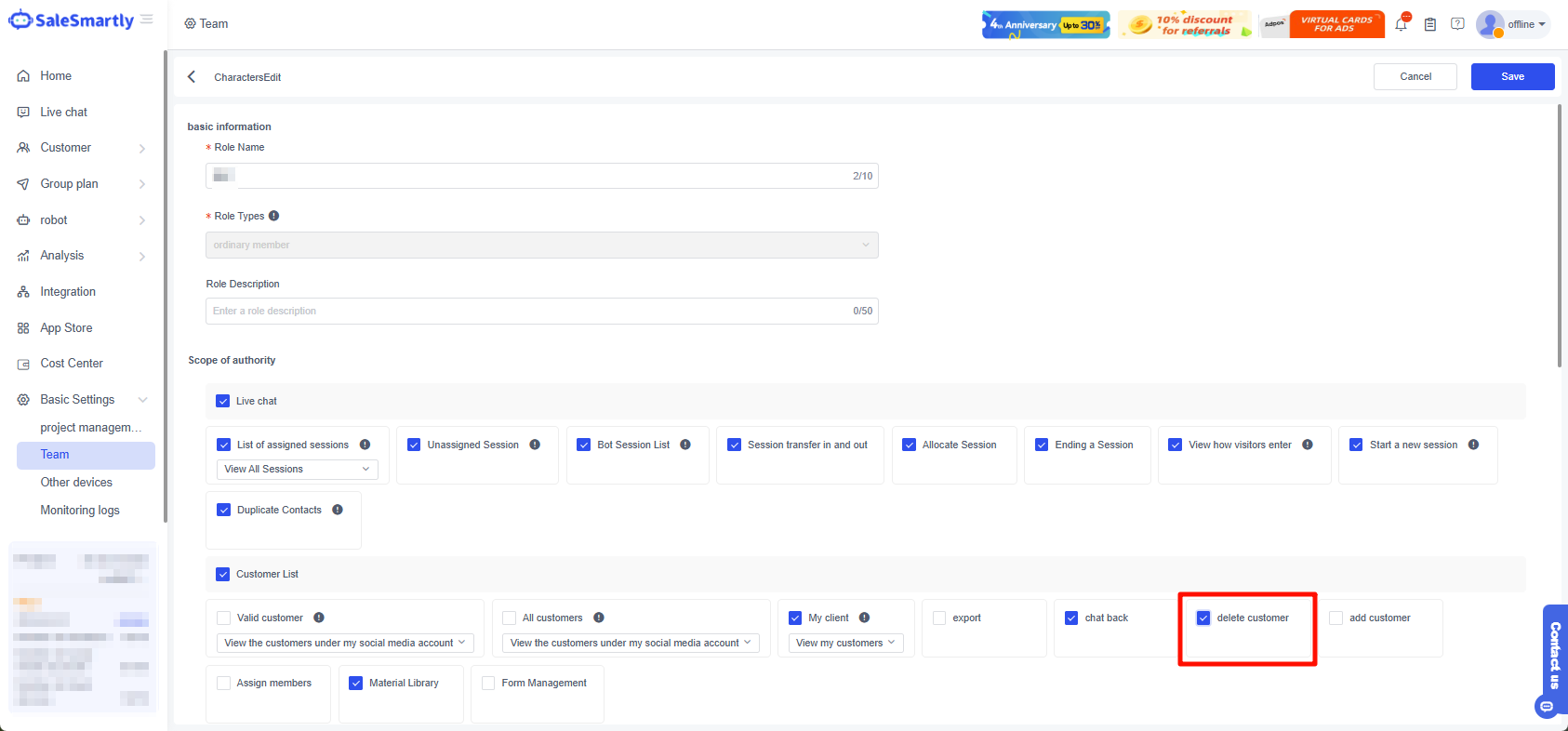Enable the export permission checkbox
This screenshot has height=731, width=1568.
(939, 618)
